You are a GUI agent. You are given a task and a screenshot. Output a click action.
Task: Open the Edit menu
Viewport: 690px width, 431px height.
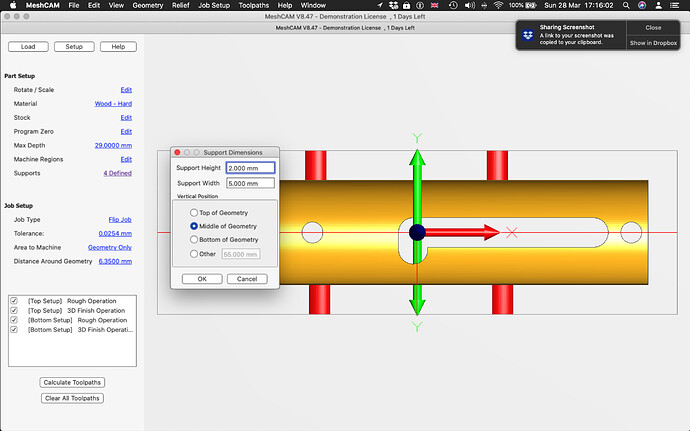(x=94, y=5)
